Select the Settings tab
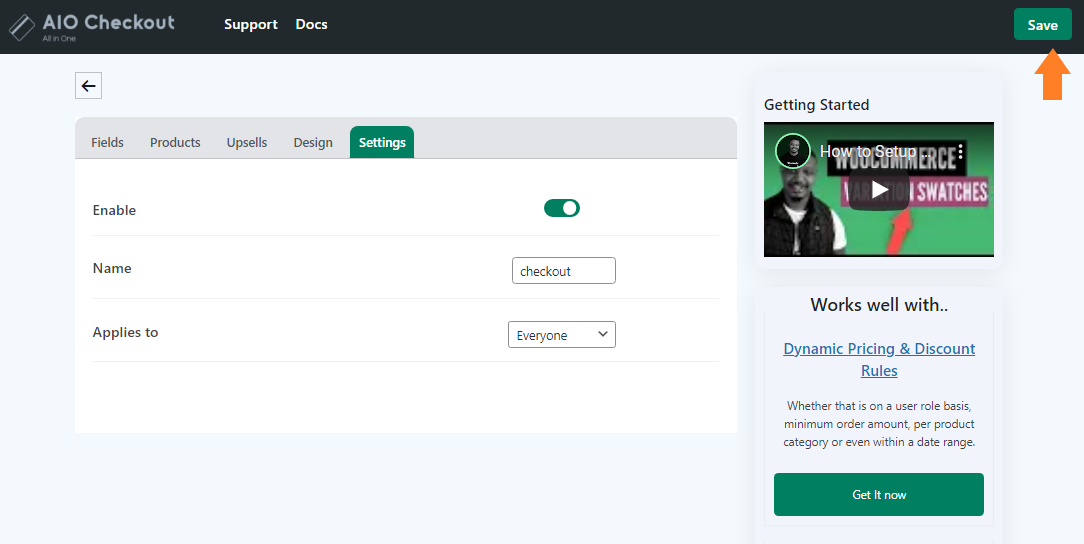The height and width of the screenshot is (544, 1084). pos(382,142)
